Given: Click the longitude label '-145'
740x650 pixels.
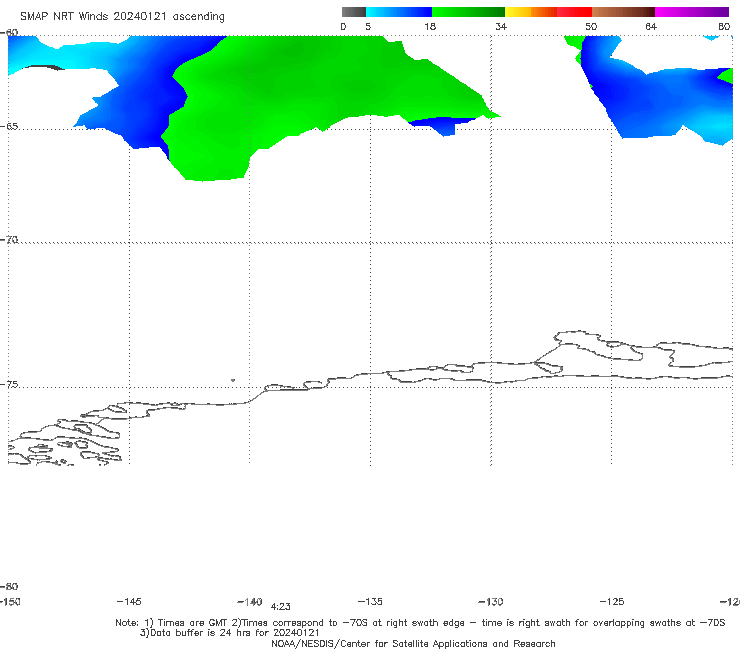Looking at the screenshot, I should (129, 602).
